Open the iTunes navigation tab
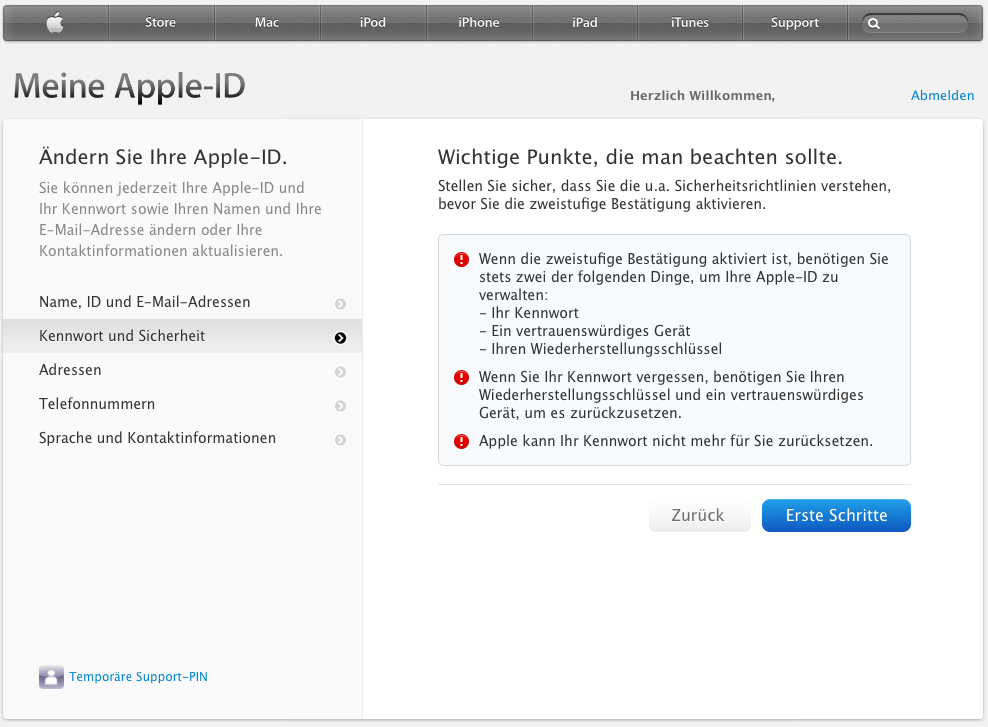This screenshot has width=988, height=727. pyautogui.click(x=690, y=23)
